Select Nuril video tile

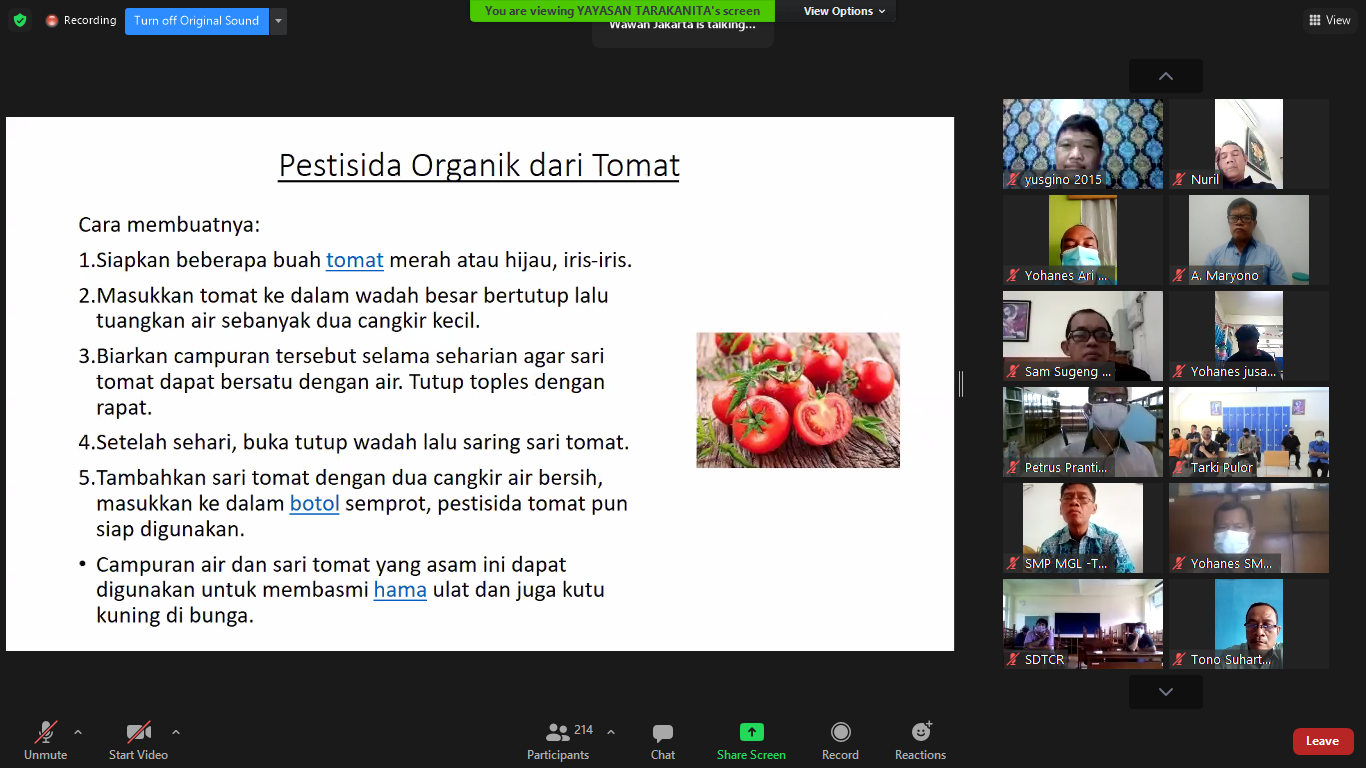click(x=1249, y=144)
